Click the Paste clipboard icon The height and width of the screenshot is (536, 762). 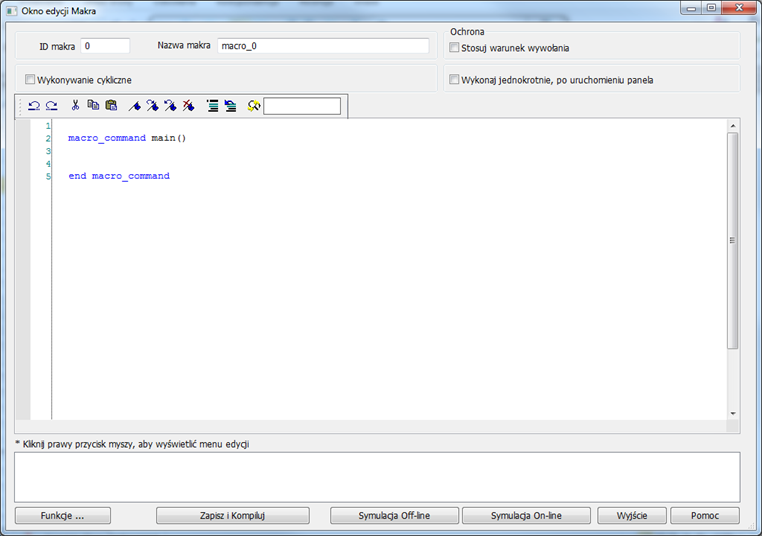point(111,105)
